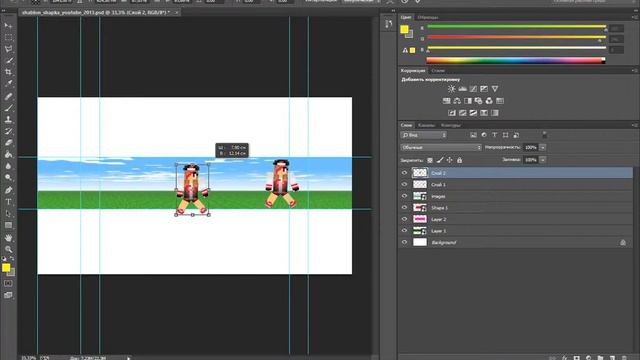The width and height of the screenshot is (640, 360).
Task: Select the Crop tool
Action: 8,72
